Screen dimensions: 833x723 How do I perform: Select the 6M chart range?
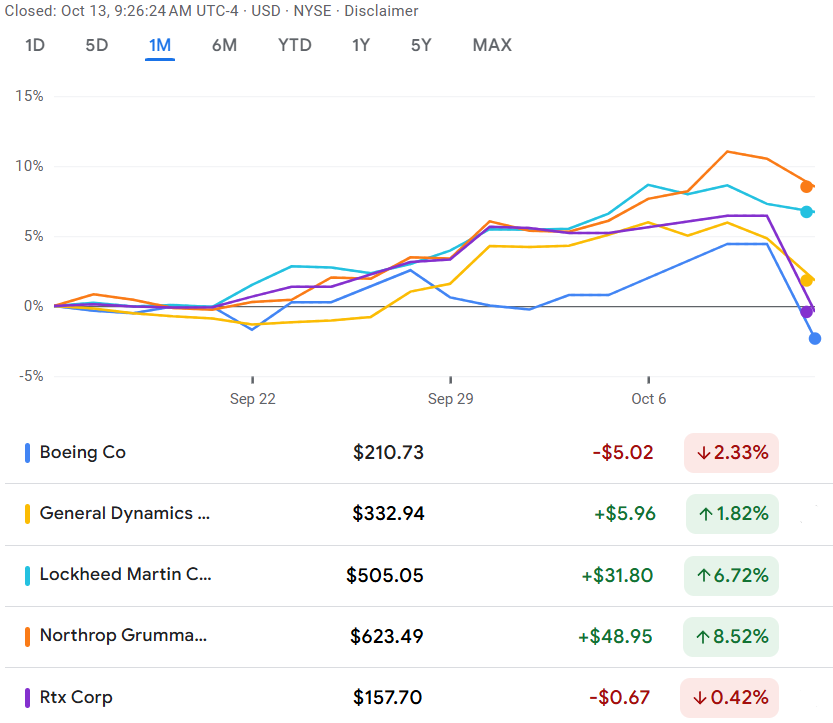point(224,45)
